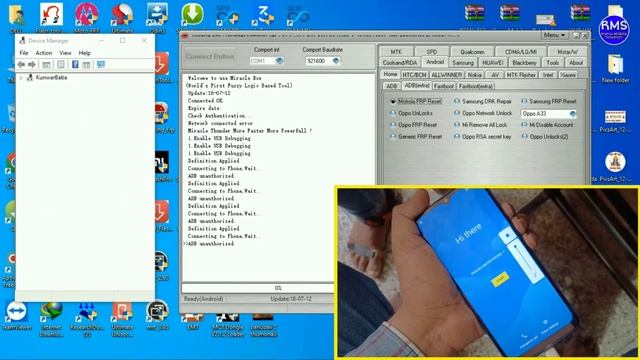Click the back arrow in Device Manager toolbar
640x360 pixels.
pos(21,64)
